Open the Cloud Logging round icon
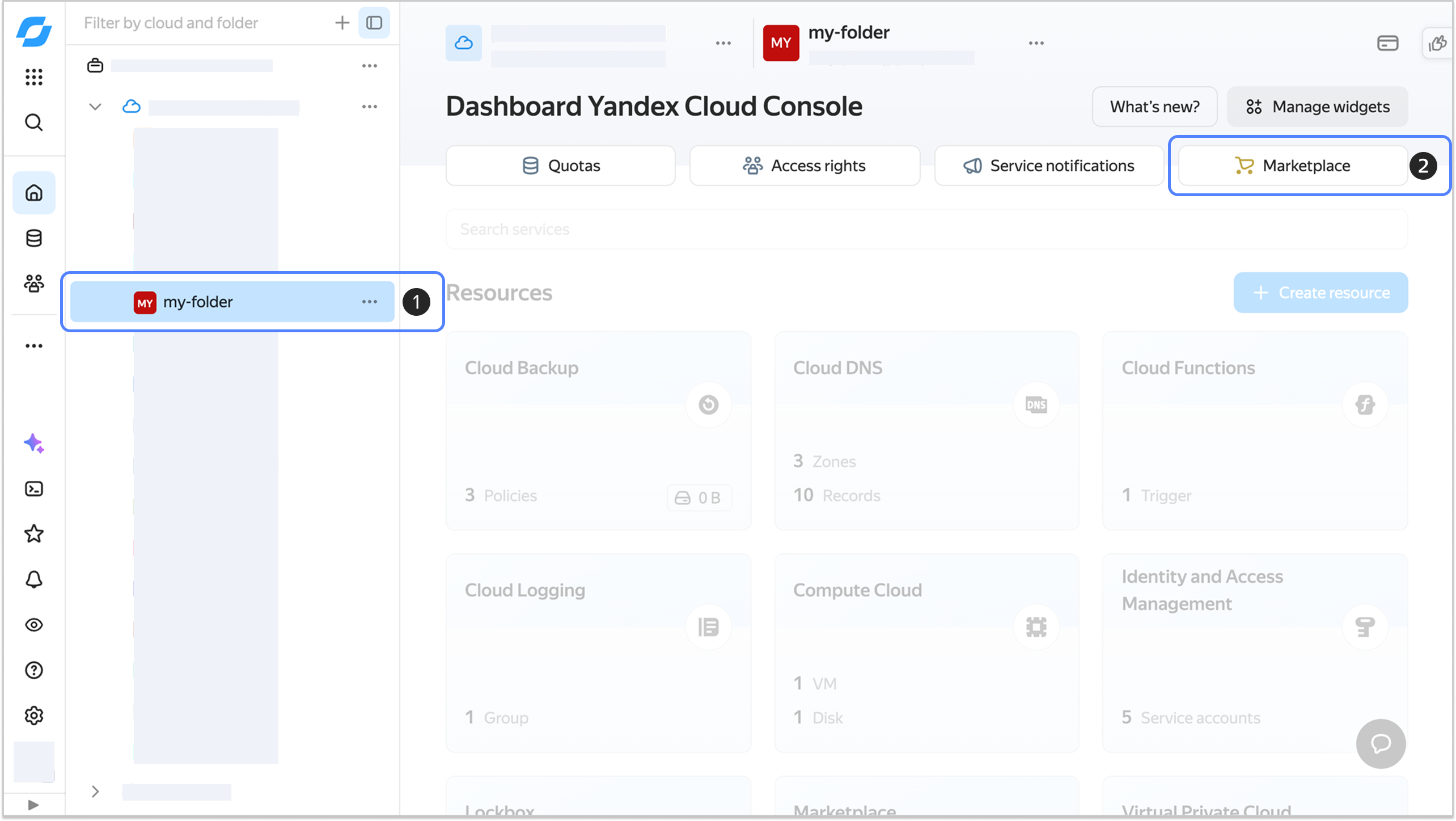 point(708,627)
